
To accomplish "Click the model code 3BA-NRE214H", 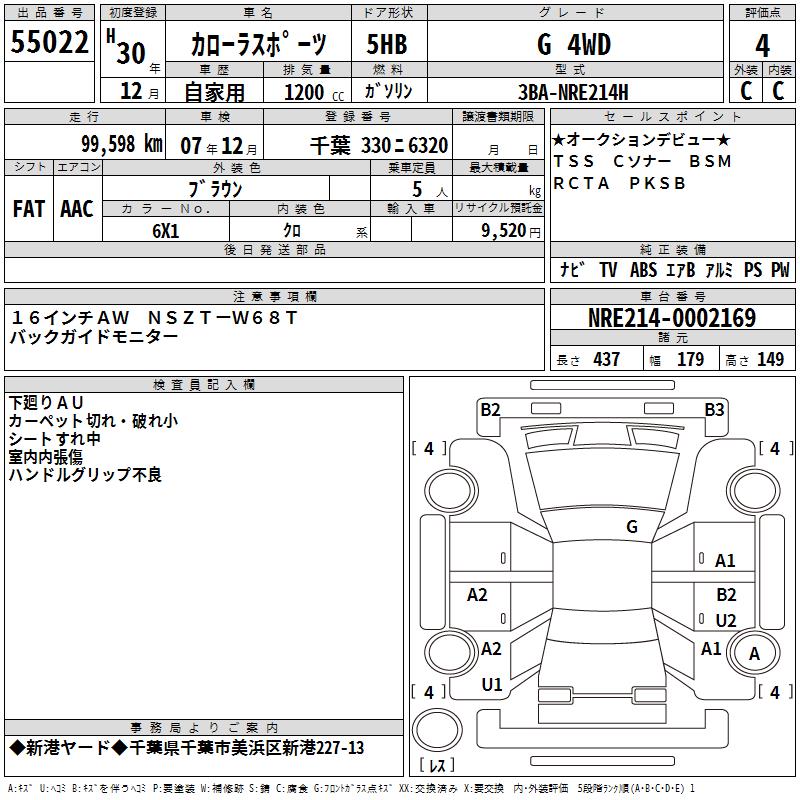I will (x=573, y=92).
